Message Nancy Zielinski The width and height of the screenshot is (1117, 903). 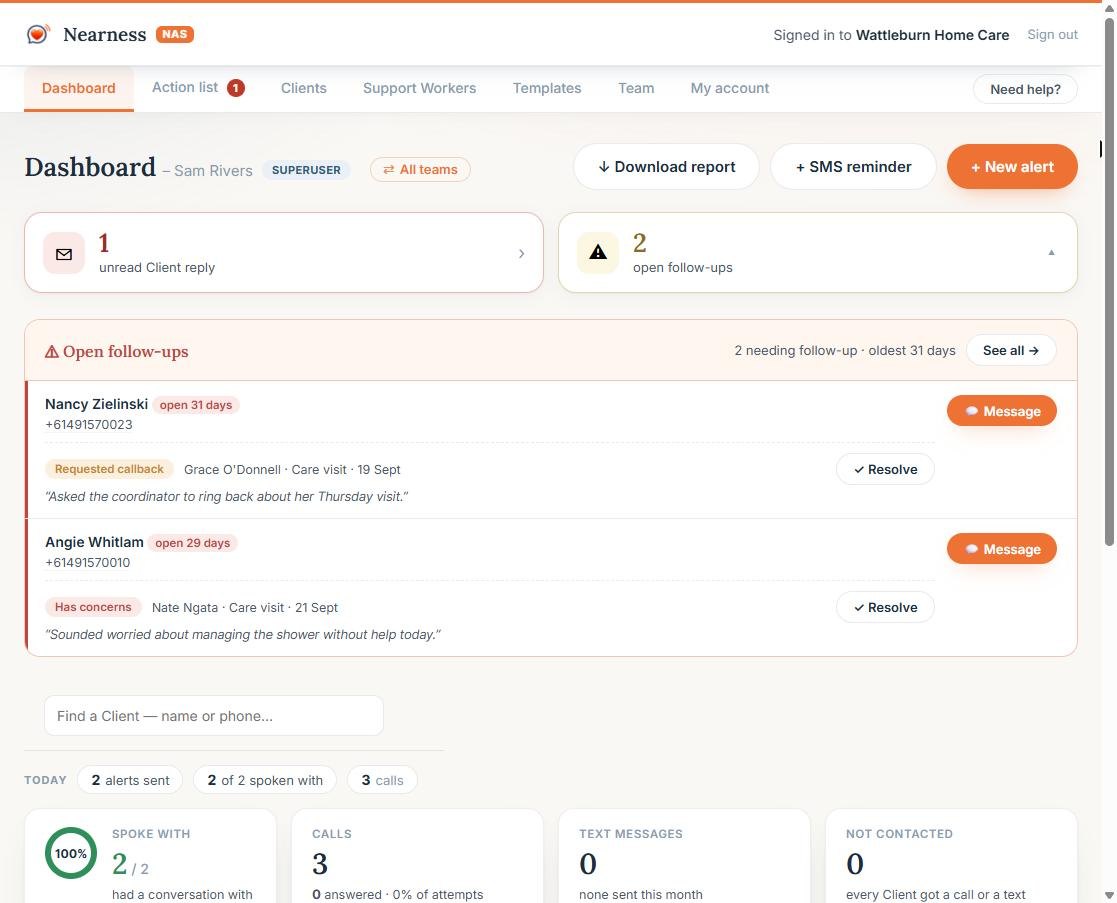point(1002,411)
